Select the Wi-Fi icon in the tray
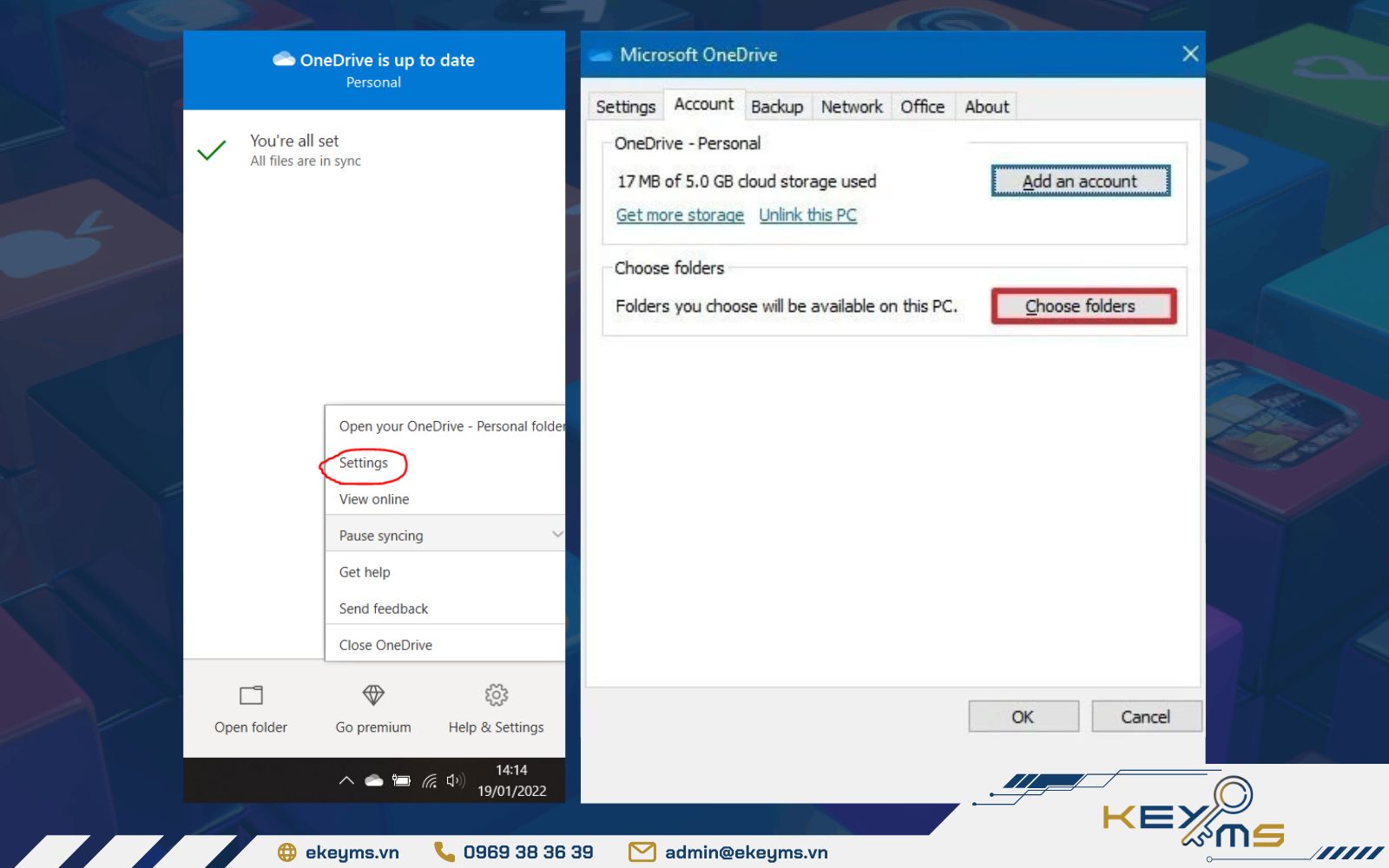 pyautogui.click(x=431, y=779)
